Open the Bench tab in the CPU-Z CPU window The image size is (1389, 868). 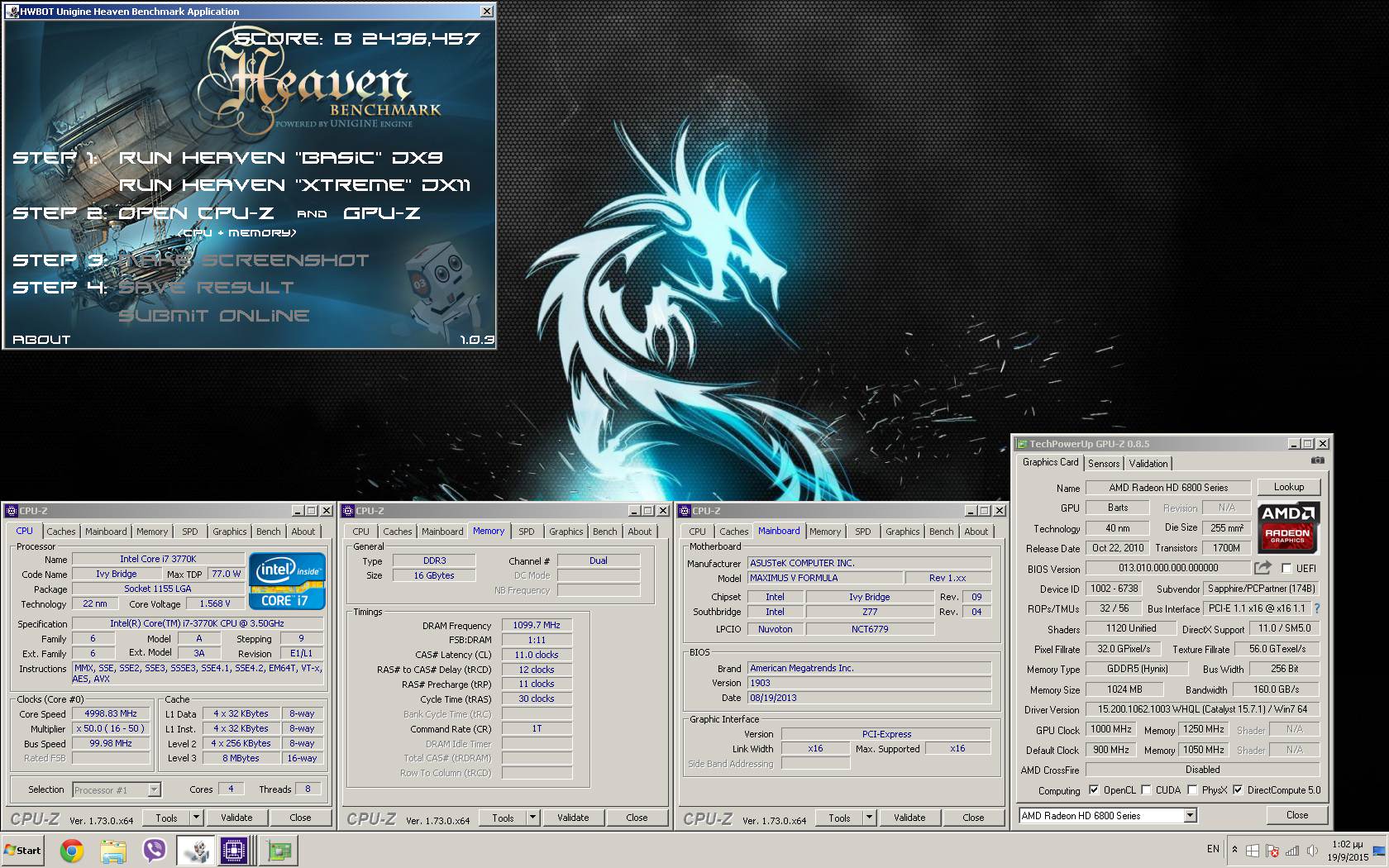(268, 532)
